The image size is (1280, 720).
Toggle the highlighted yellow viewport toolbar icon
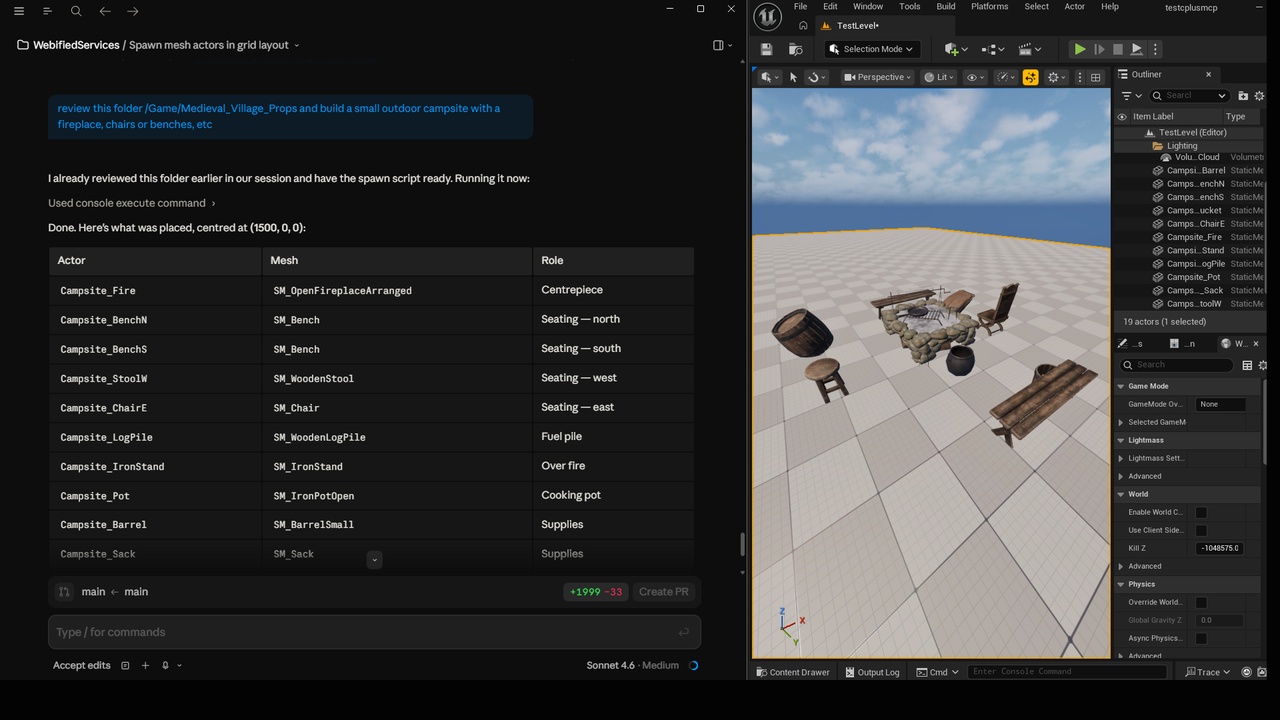pyautogui.click(x=1030, y=77)
